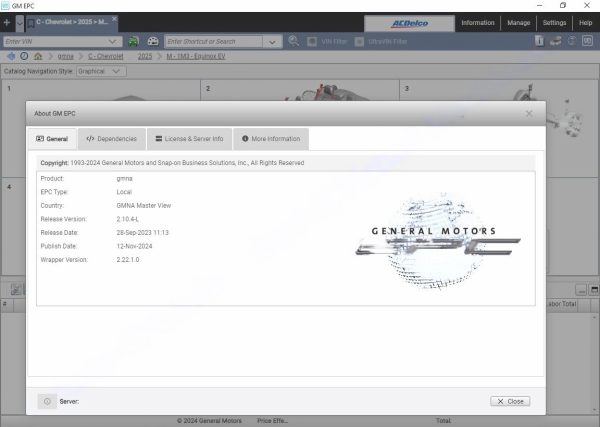600x427 pixels.
Task: Close About GM EPC dialog with X icon
Action: pyautogui.click(x=529, y=113)
